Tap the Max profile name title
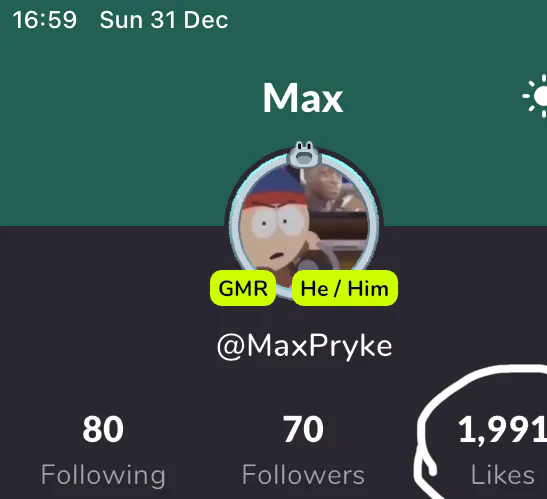 click(303, 98)
